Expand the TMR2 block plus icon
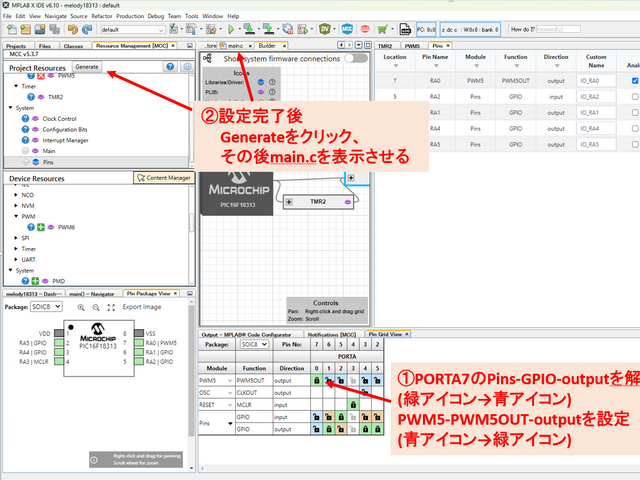Image resolution: width=640 pixels, height=480 pixels. 289,202
